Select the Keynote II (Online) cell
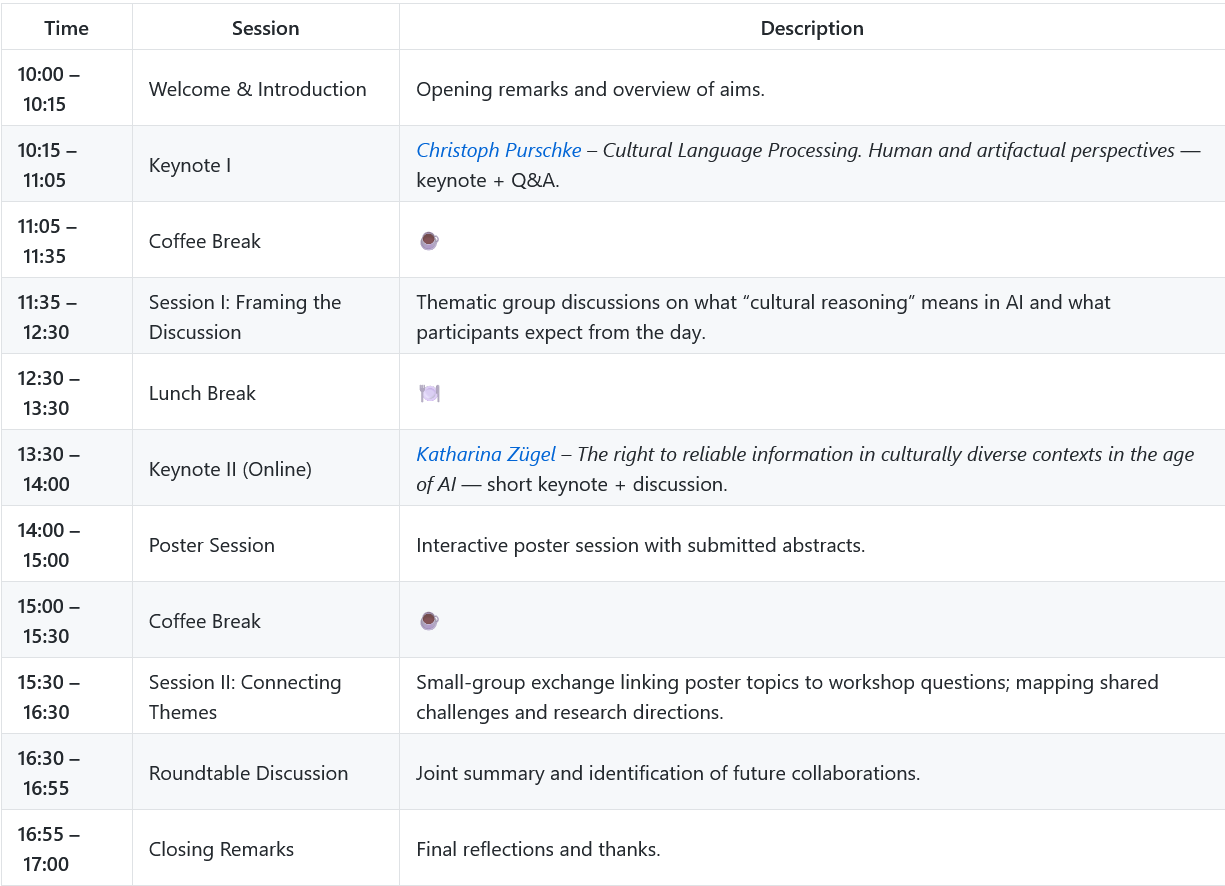Image resolution: width=1225 pixels, height=886 pixels. click(230, 469)
